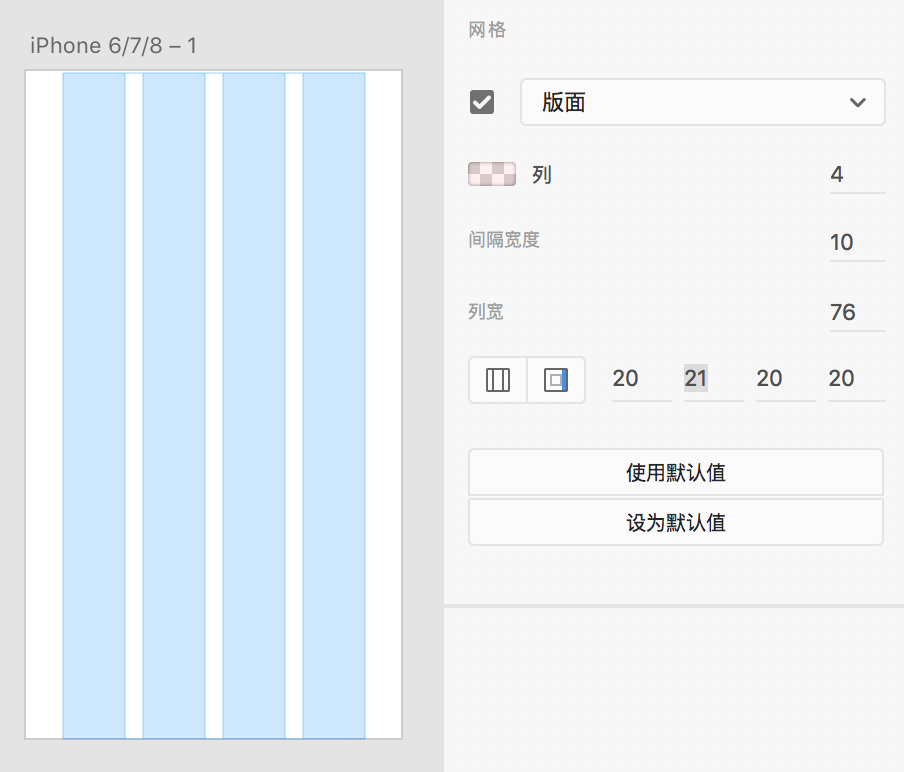This screenshot has height=772, width=904.
Task: Click the third of four margin fields
Action: click(x=784, y=378)
